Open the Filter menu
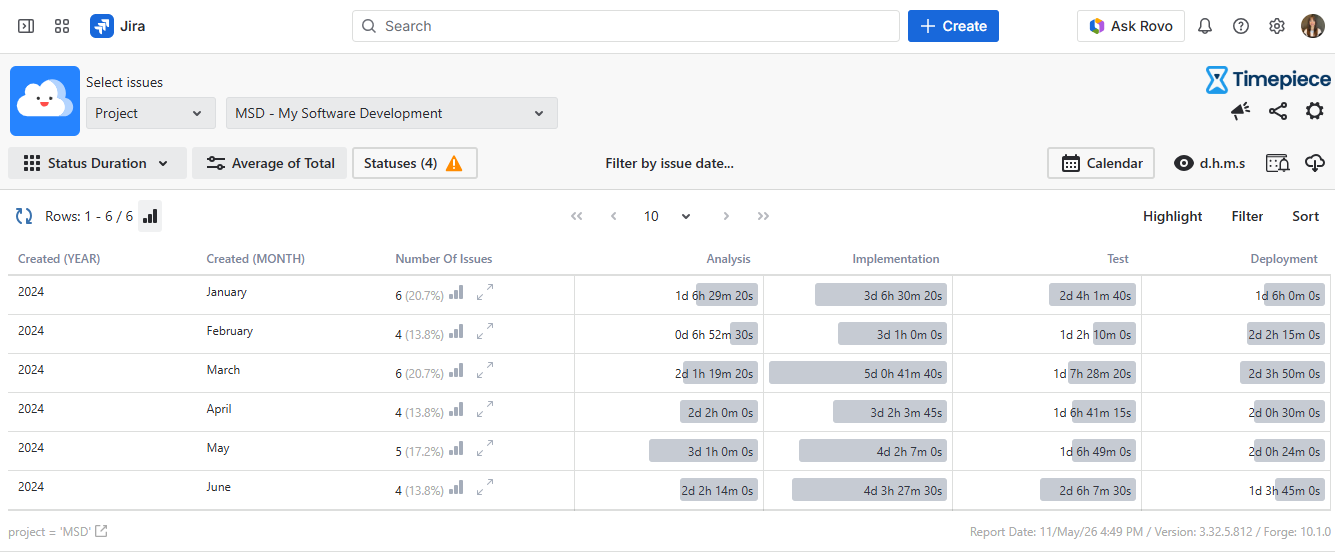 (1247, 216)
